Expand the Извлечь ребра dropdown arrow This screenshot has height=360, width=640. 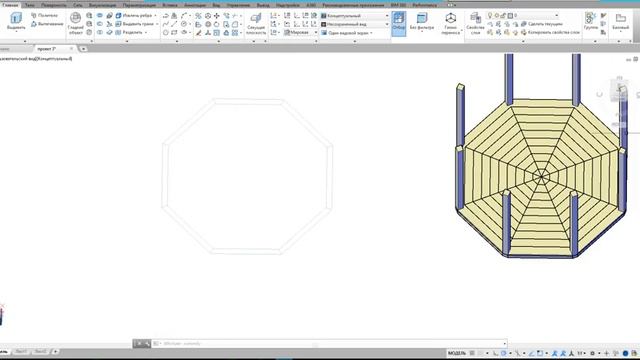pyautogui.click(x=155, y=16)
